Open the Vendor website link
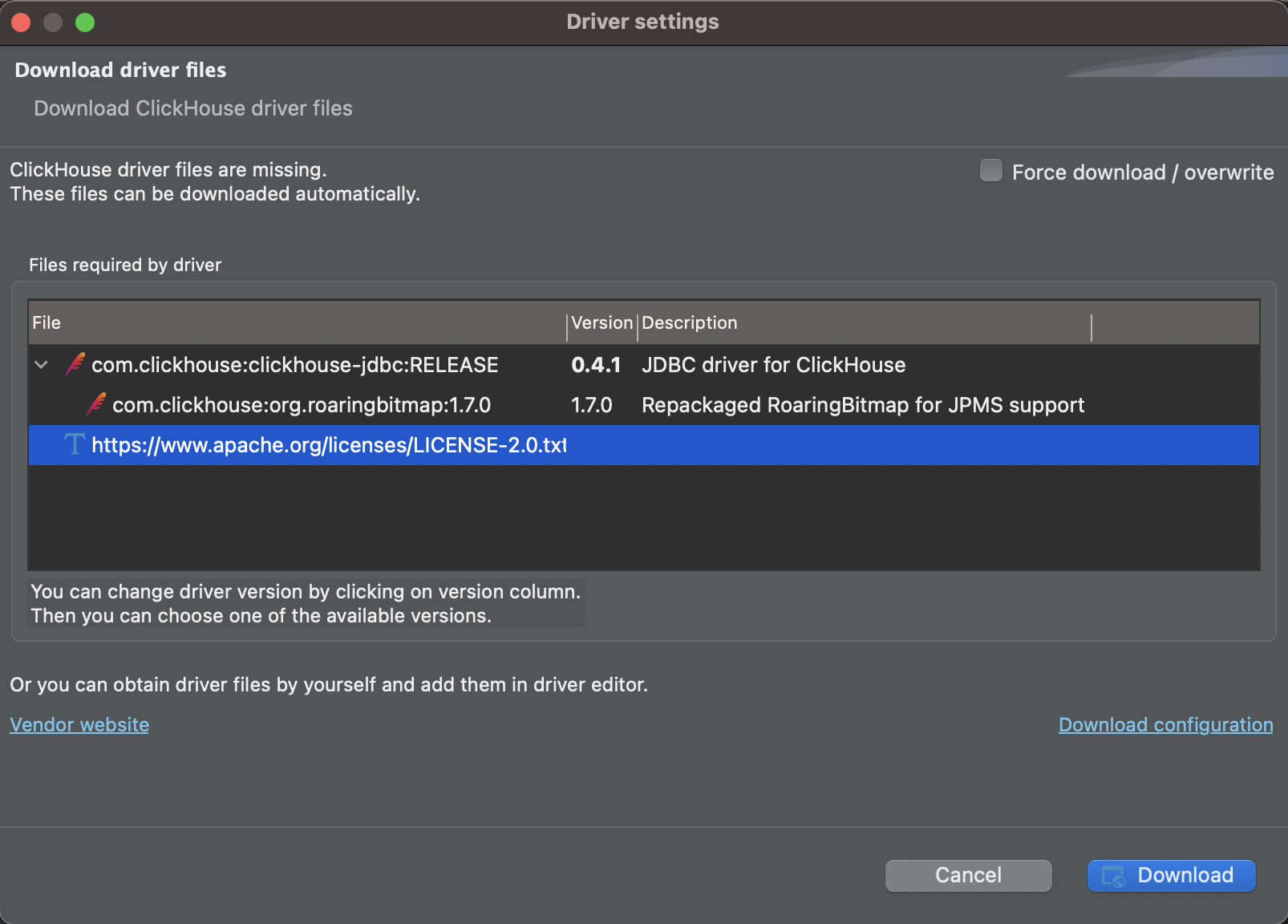 click(79, 724)
